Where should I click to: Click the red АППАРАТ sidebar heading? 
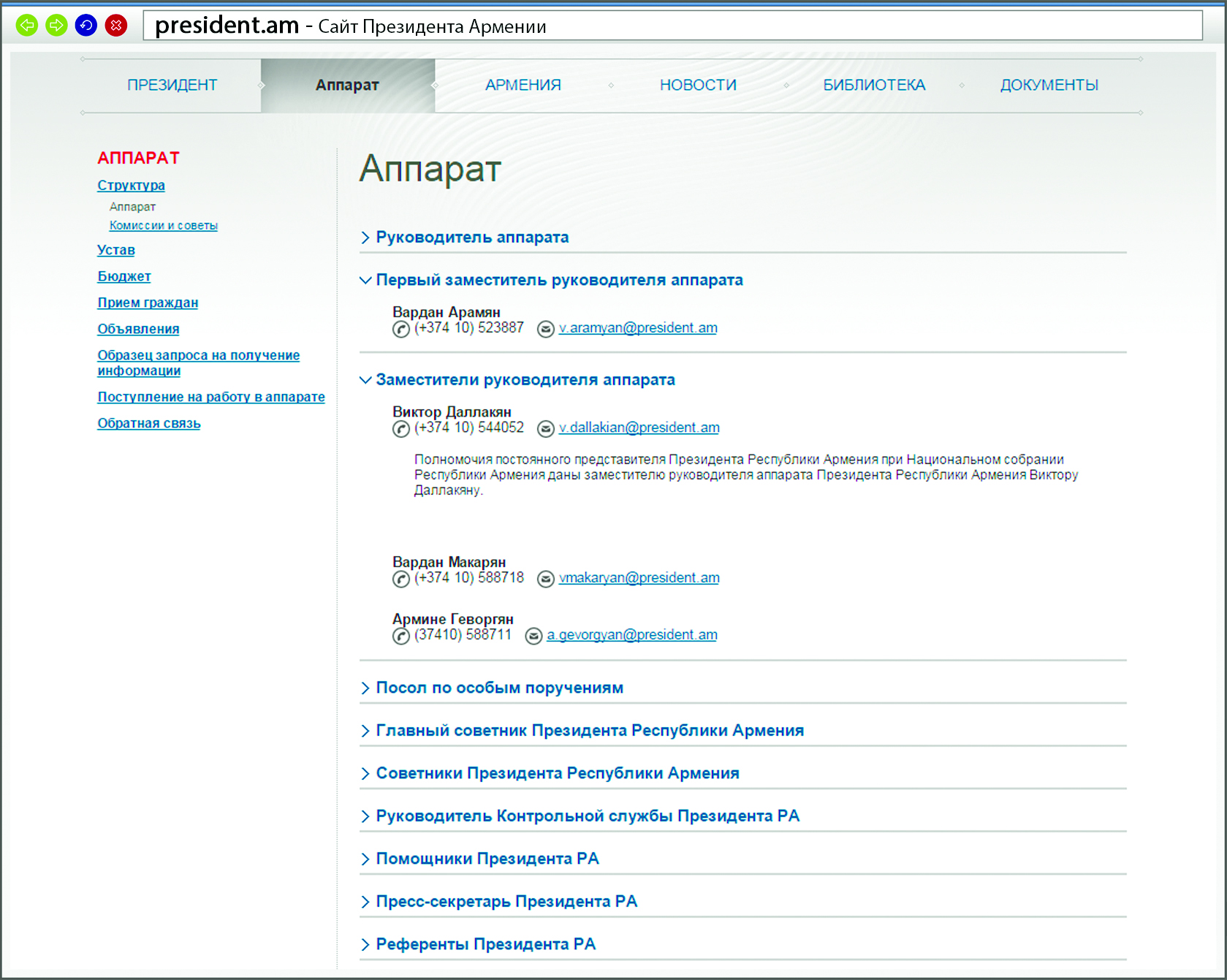138,158
